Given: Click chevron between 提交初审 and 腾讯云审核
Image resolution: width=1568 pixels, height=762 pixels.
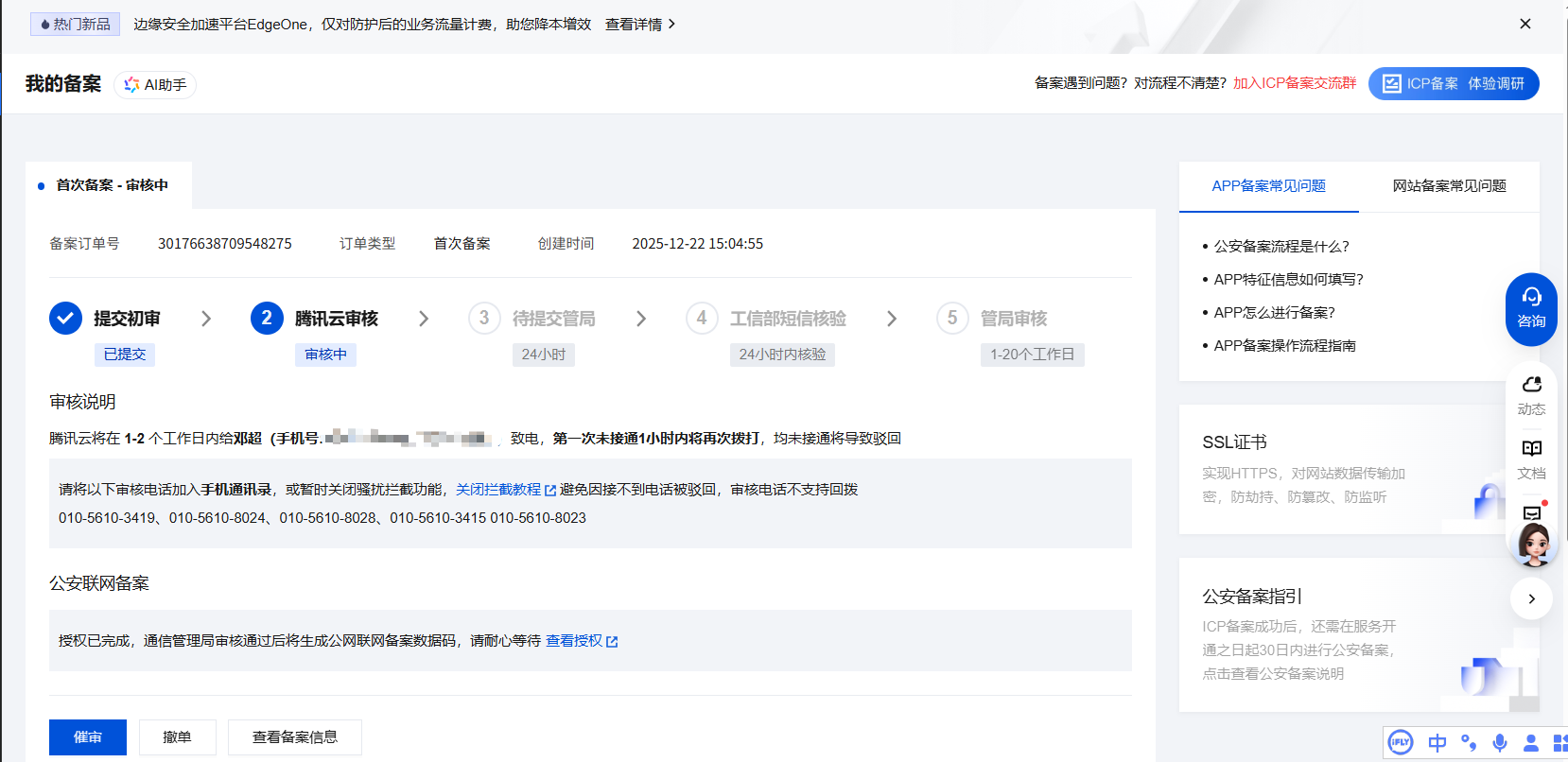Looking at the screenshot, I should [206, 319].
